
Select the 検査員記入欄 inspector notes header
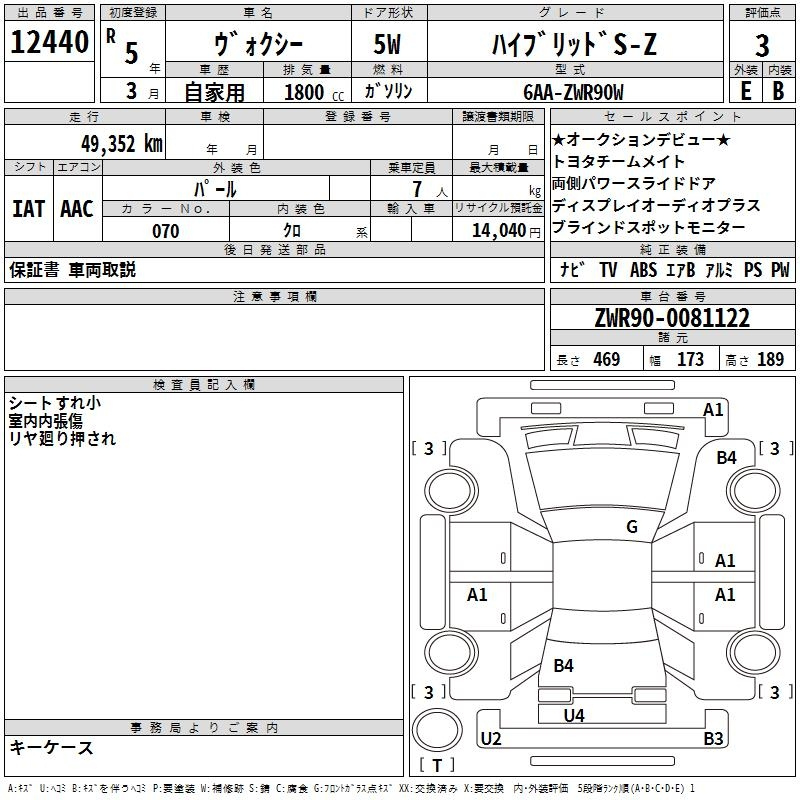[x=204, y=385]
